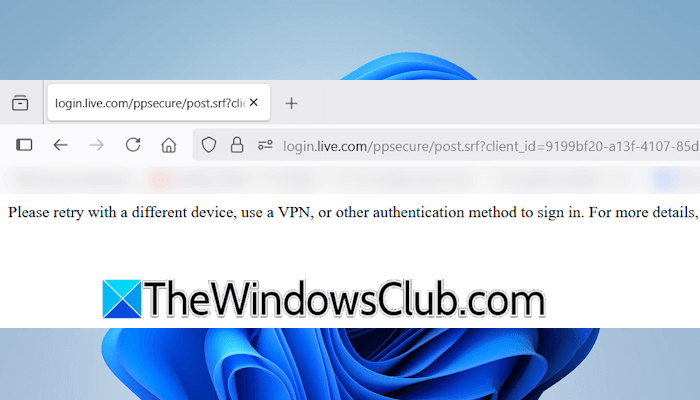Reload the current login.live.com page

tap(133, 145)
